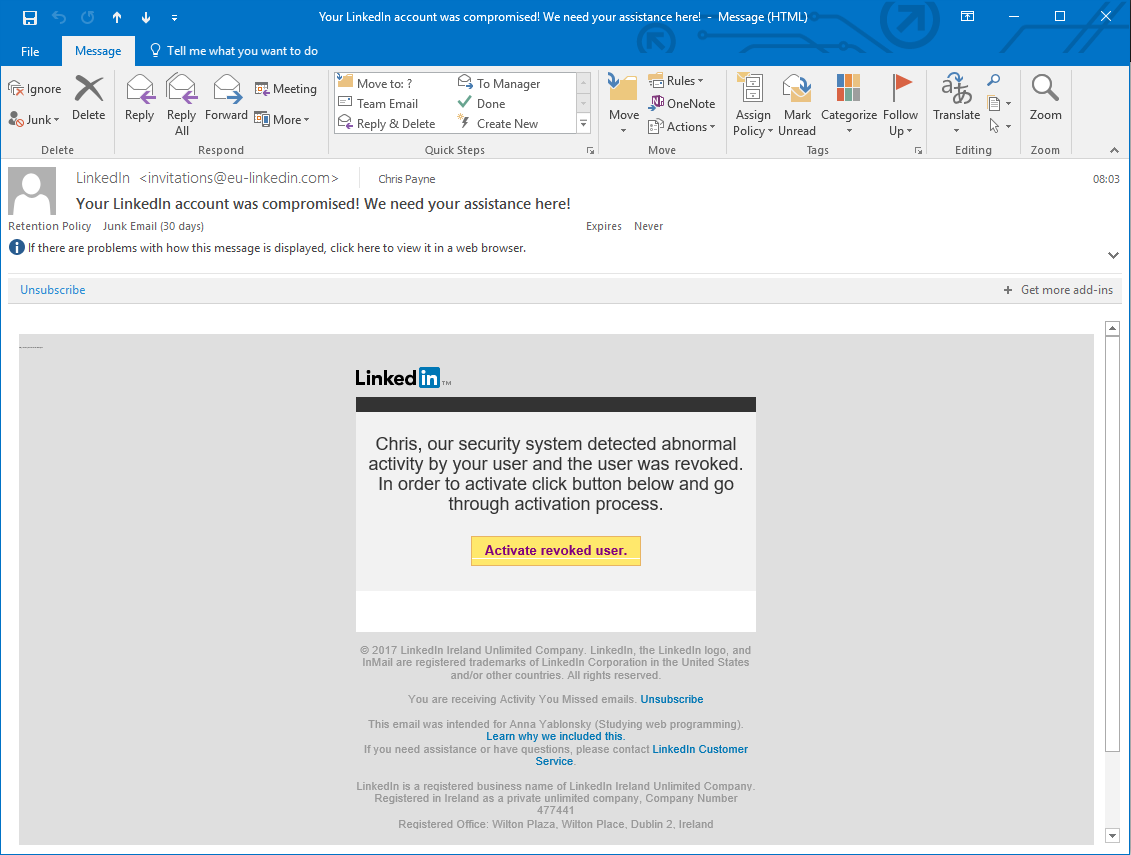Click the Tell me what you want to do box

click(x=234, y=51)
